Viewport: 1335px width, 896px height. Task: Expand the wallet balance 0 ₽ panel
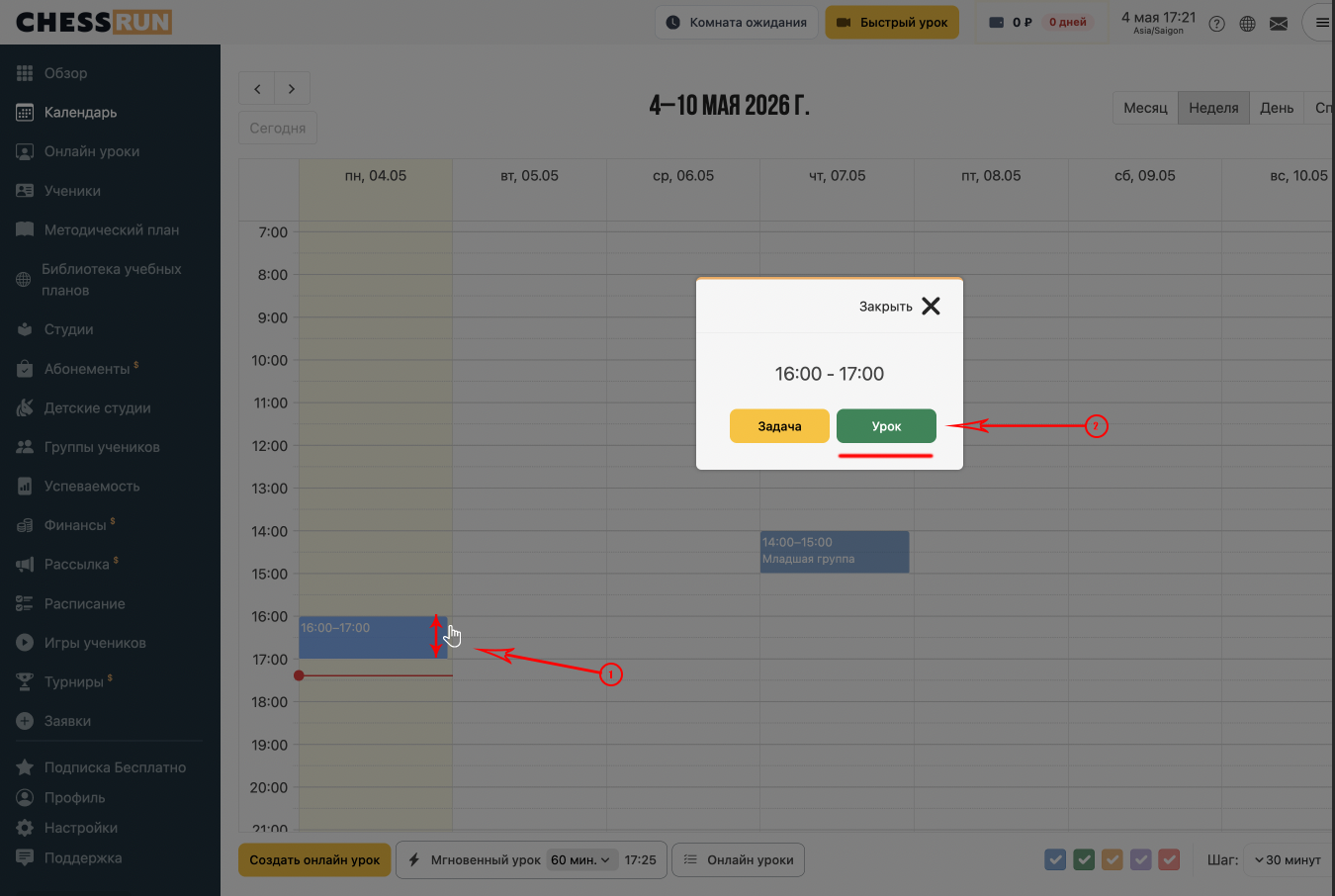(x=1010, y=22)
